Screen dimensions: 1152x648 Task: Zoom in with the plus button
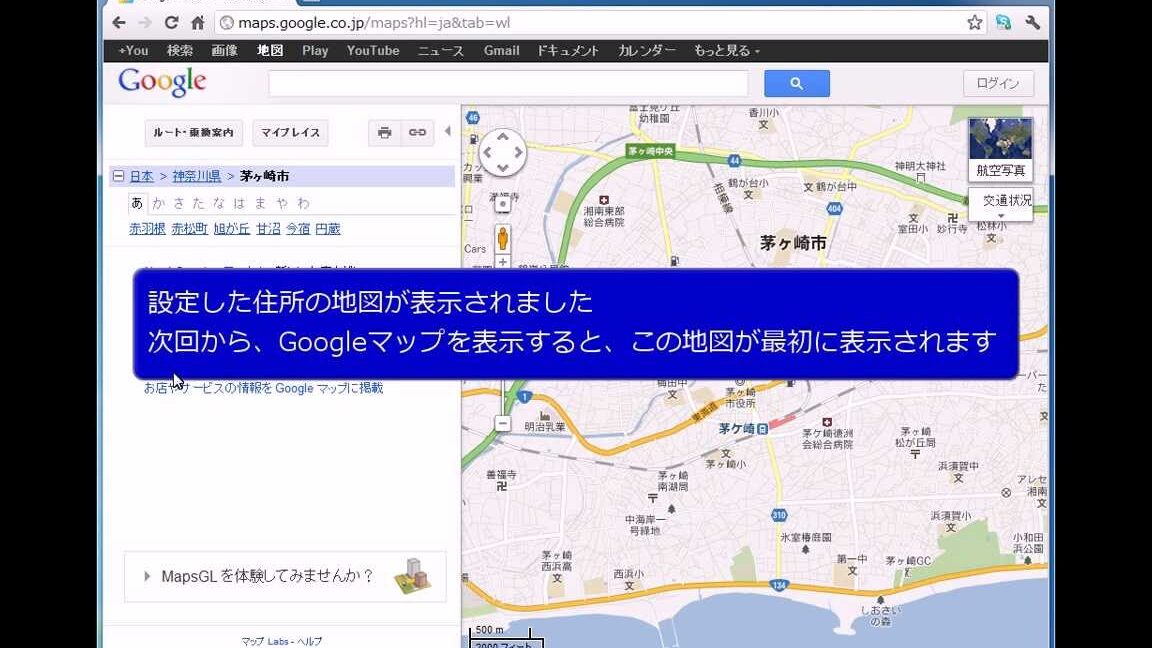point(503,262)
